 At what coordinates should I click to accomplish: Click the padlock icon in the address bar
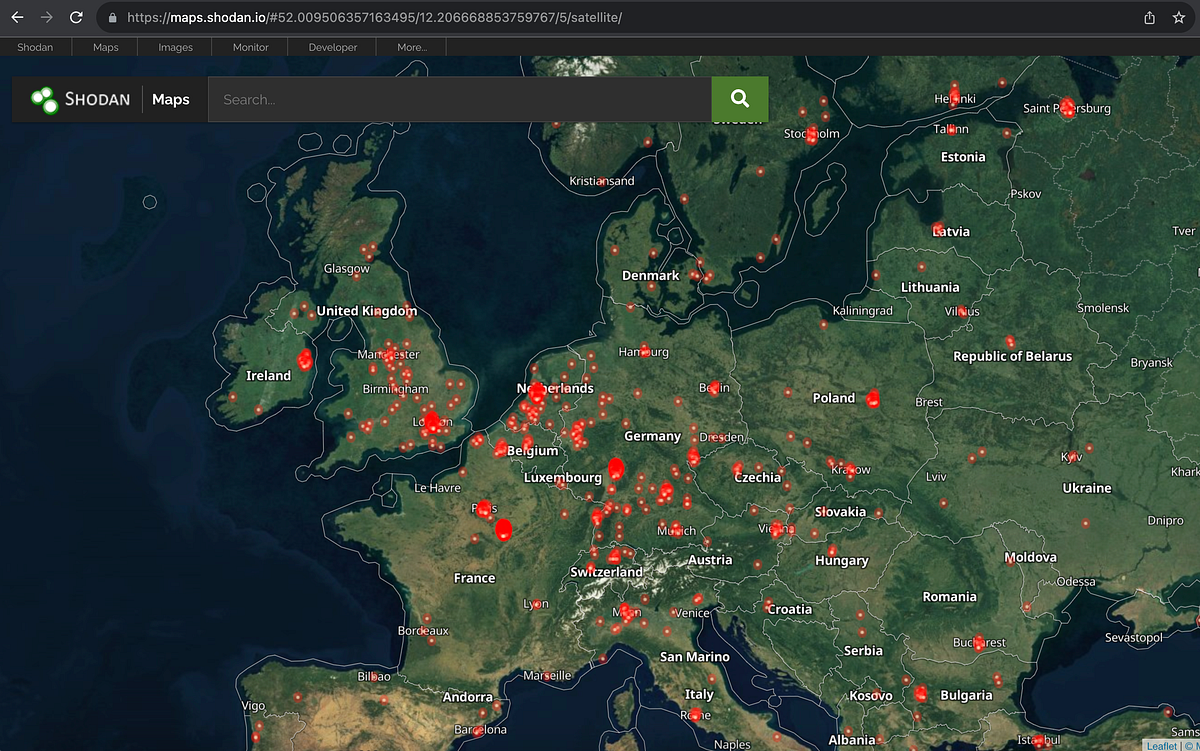pyautogui.click(x=113, y=17)
